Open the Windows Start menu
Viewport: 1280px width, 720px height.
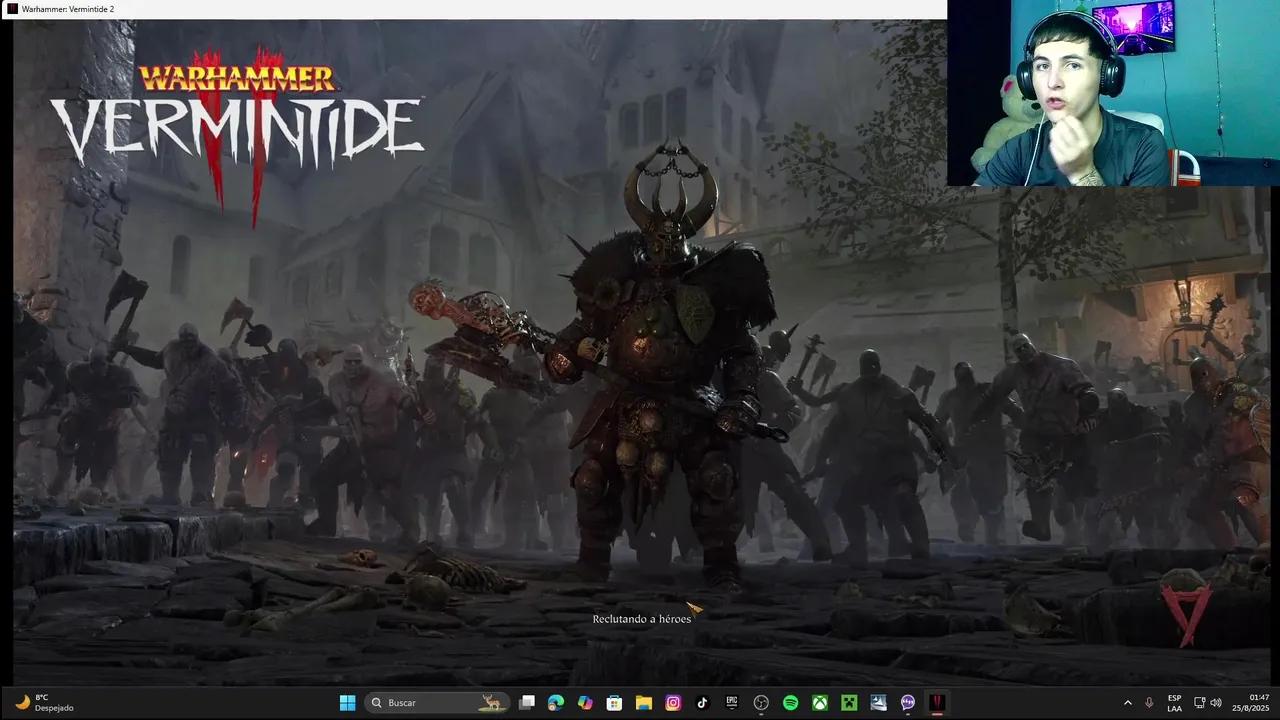tap(347, 703)
